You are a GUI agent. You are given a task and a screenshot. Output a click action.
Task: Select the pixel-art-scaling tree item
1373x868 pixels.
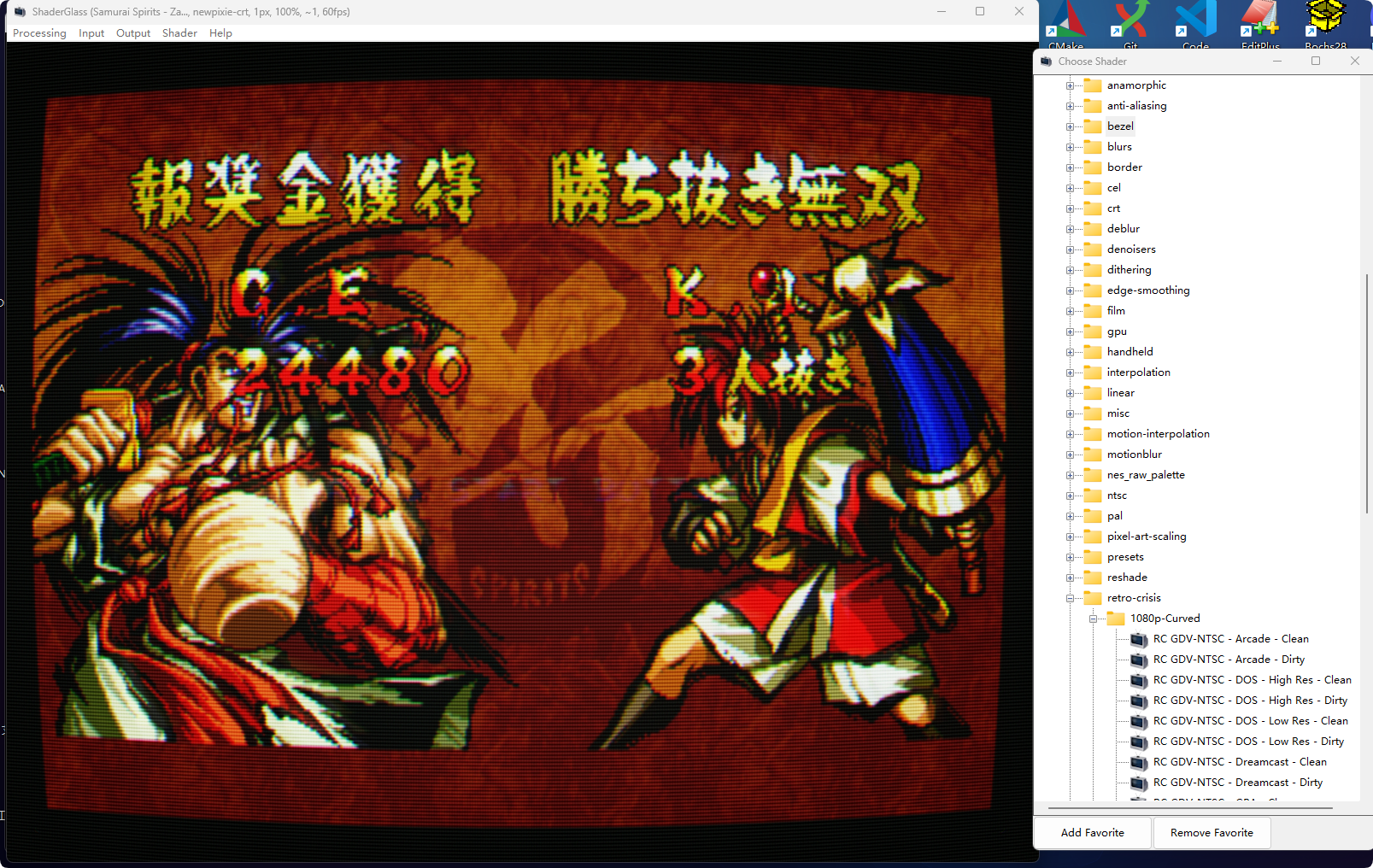pyautogui.click(x=1147, y=537)
